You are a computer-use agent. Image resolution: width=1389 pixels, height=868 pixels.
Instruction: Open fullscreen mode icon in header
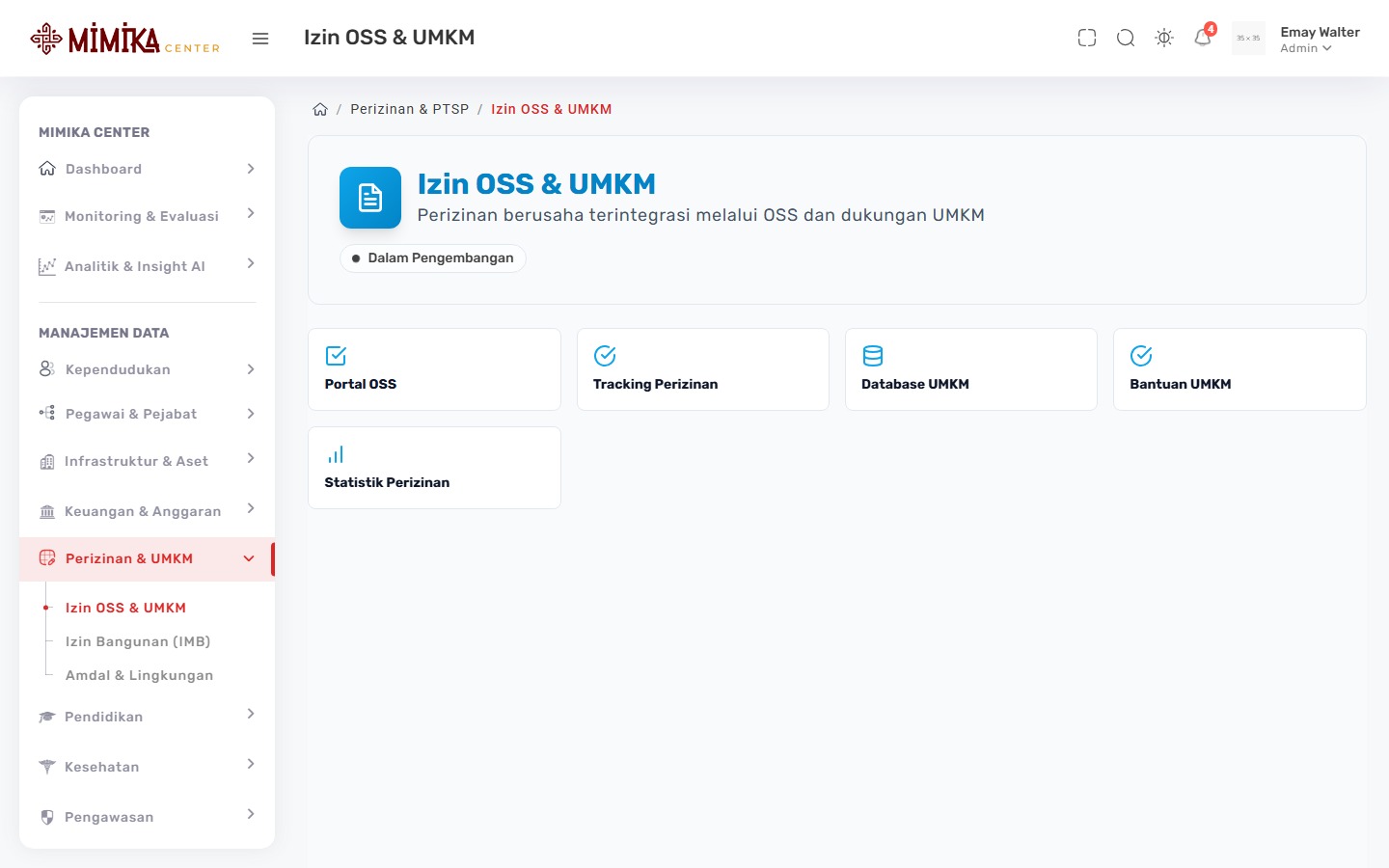click(1087, 39)
